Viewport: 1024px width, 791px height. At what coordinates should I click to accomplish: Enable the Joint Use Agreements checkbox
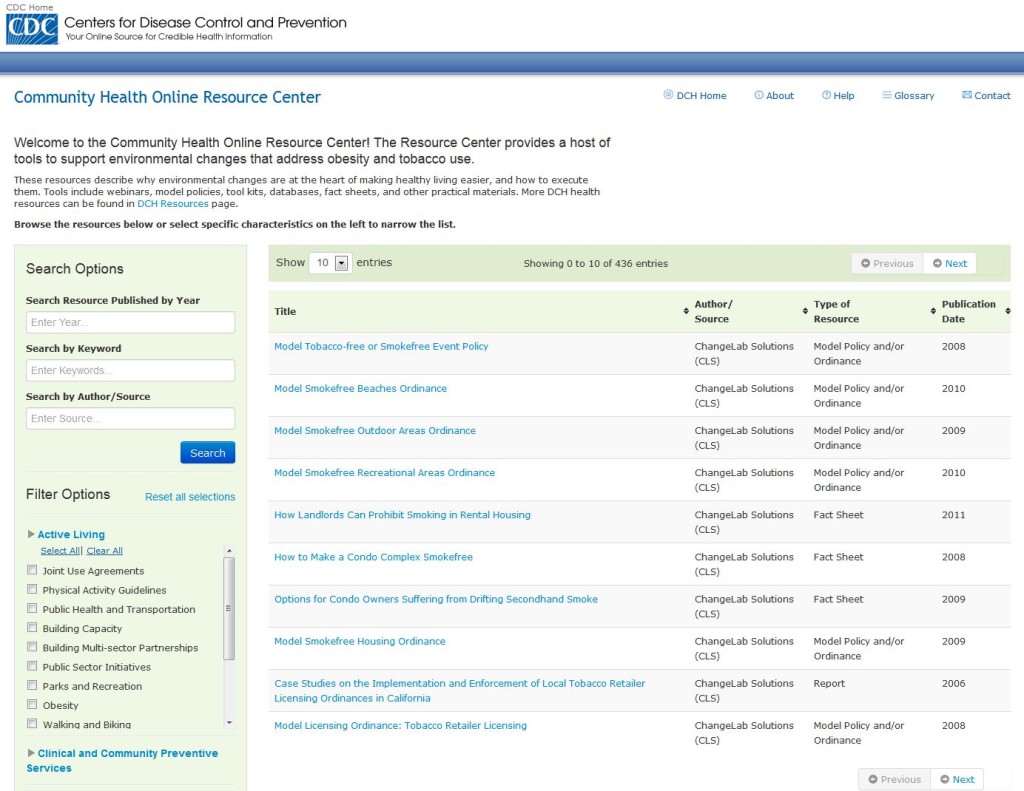click(30, 571)
